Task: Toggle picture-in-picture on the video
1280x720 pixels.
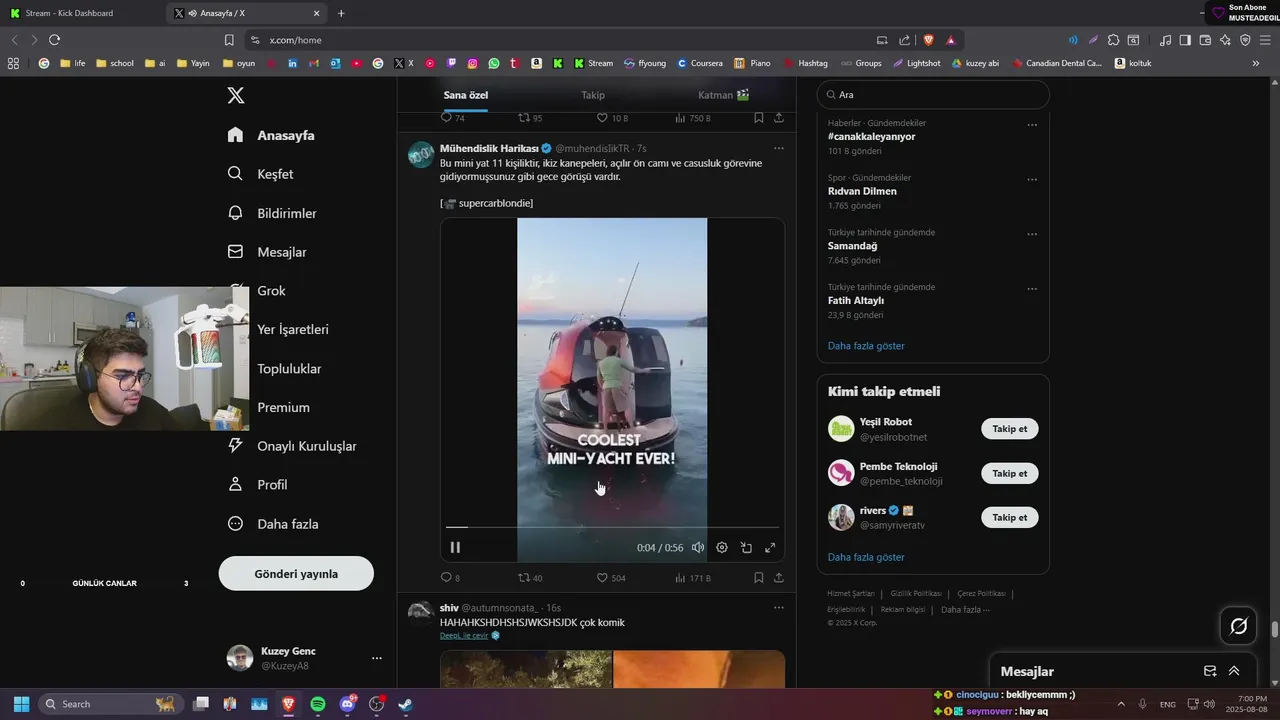Action: 746,547
